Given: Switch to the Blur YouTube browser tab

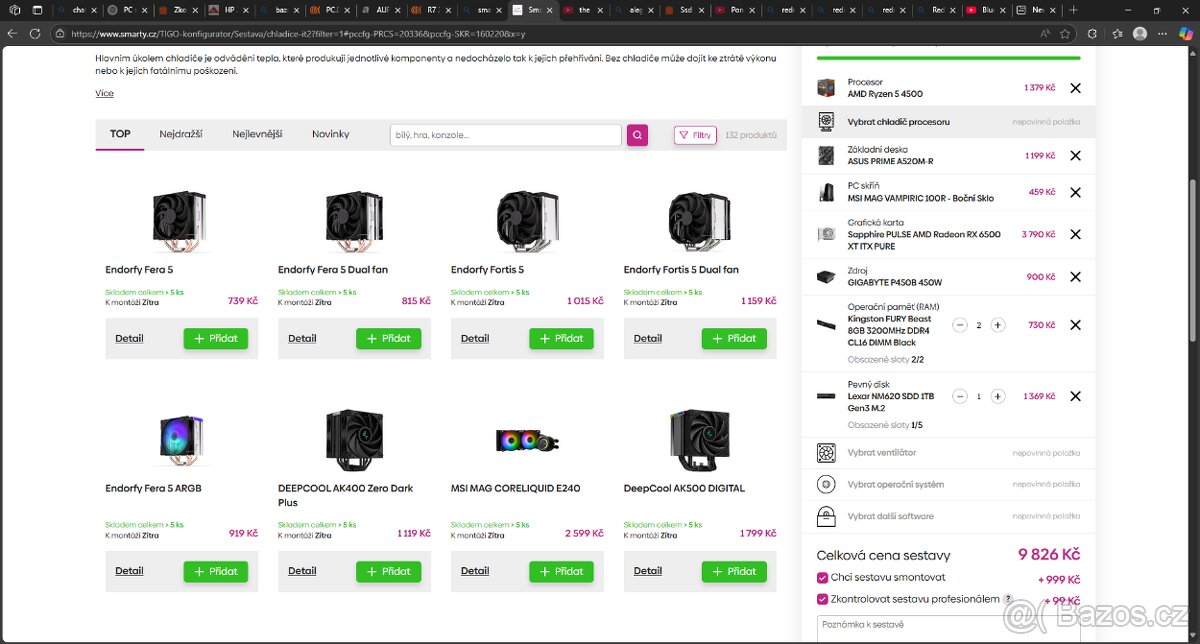Looking at the screenshot, I should tap(985, 10).
